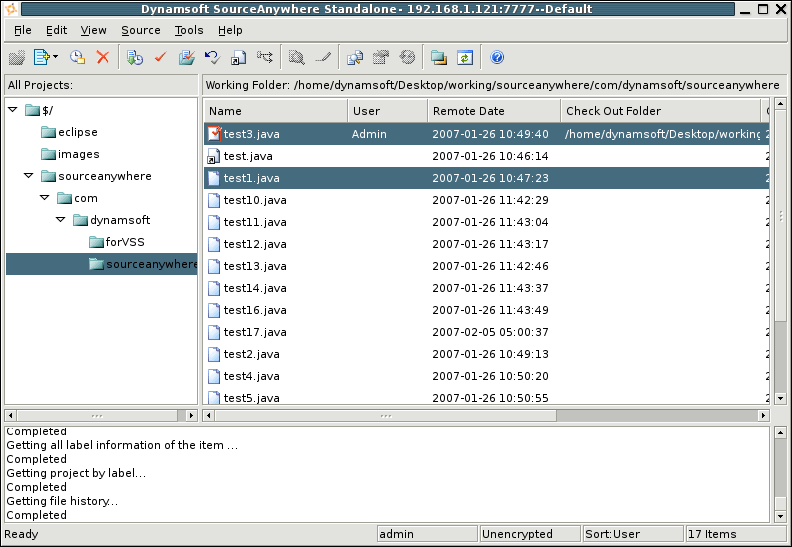Viewport: 792px width, 547px height.
Task: Collapse the dynamsoft folder in tree
Action: [x=61, y=220]
